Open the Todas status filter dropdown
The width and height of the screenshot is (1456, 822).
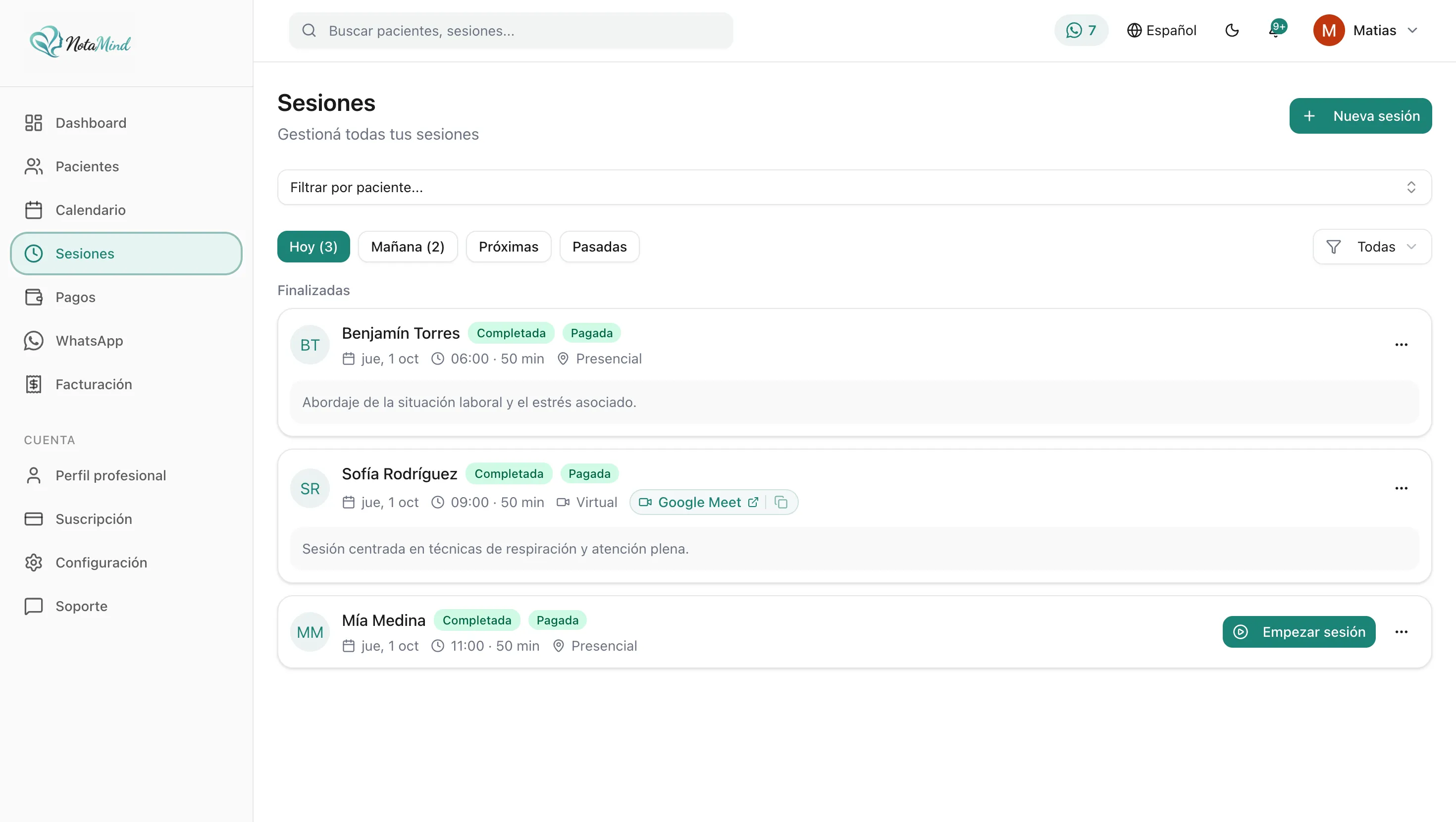1372,247
